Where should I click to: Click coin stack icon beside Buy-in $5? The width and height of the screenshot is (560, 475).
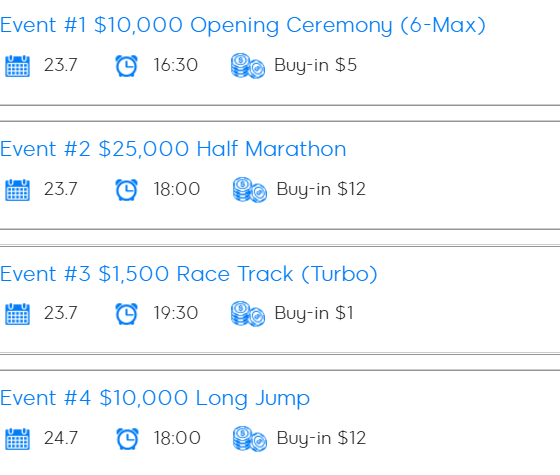point(248,66)
